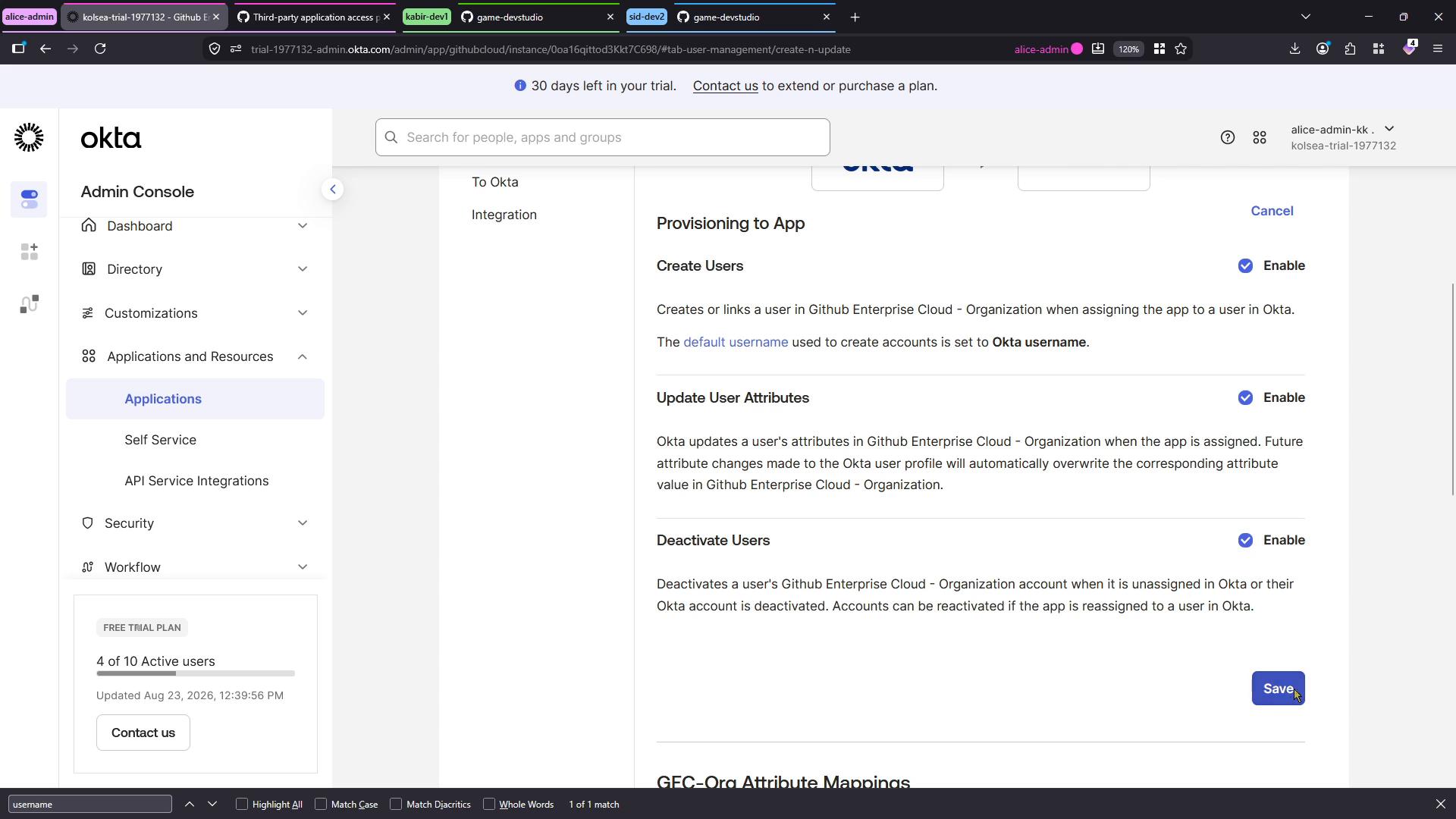Viewport: 1456px width, 819px height.
Task: Open API Service Integrations menu item
Action: pyautogui.click(x=196, y=481)
